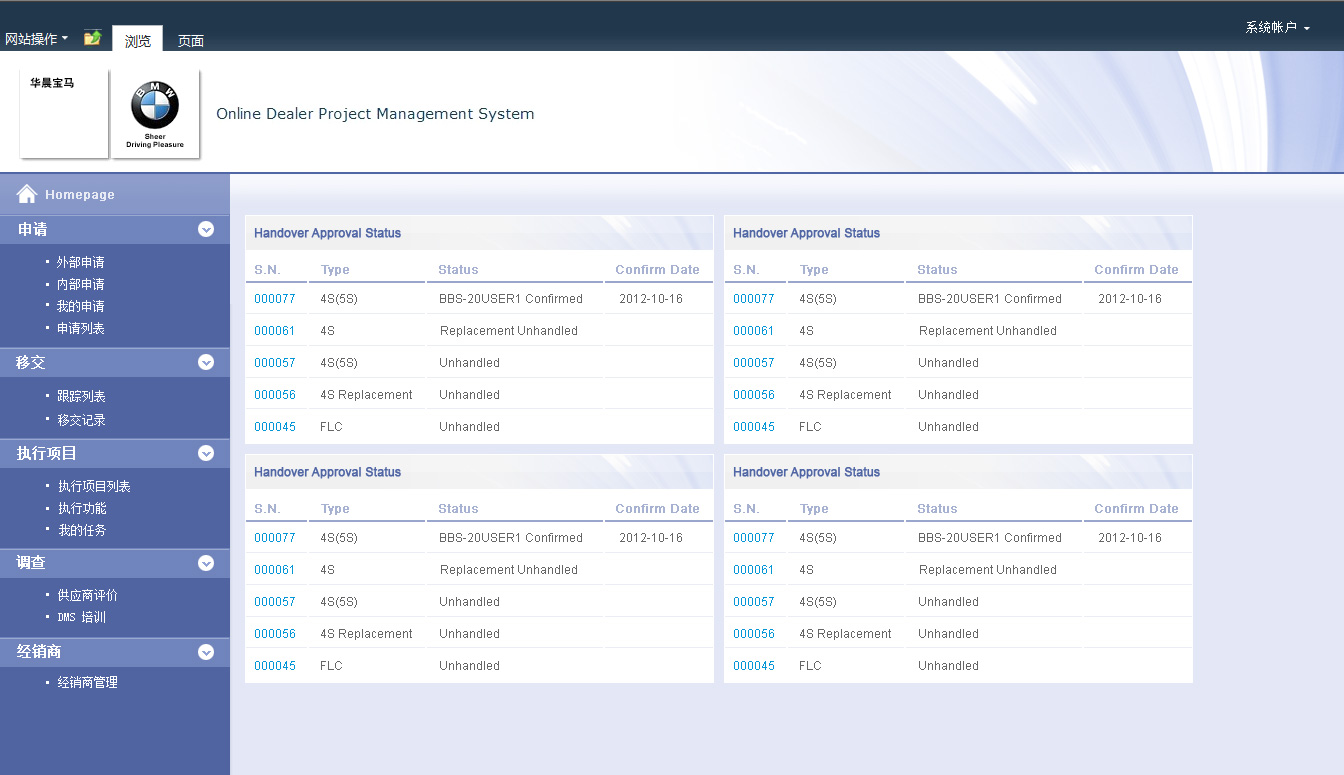Open the 网站操作 dropdown menu
This screenshot has width=1344, height=775.
coord(36,39)
